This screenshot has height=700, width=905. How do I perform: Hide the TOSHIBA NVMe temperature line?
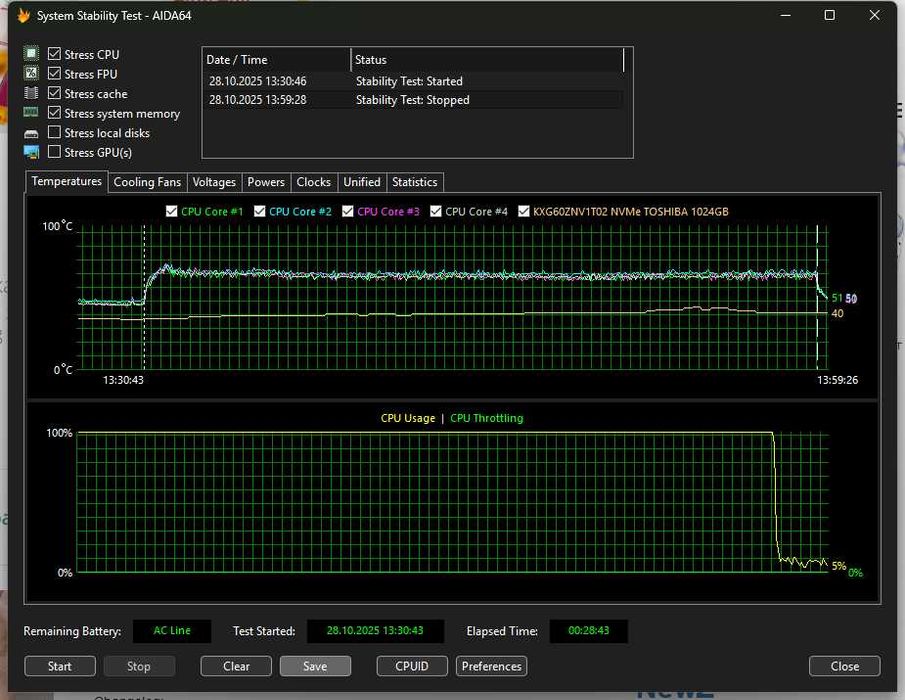coord(524,211)
